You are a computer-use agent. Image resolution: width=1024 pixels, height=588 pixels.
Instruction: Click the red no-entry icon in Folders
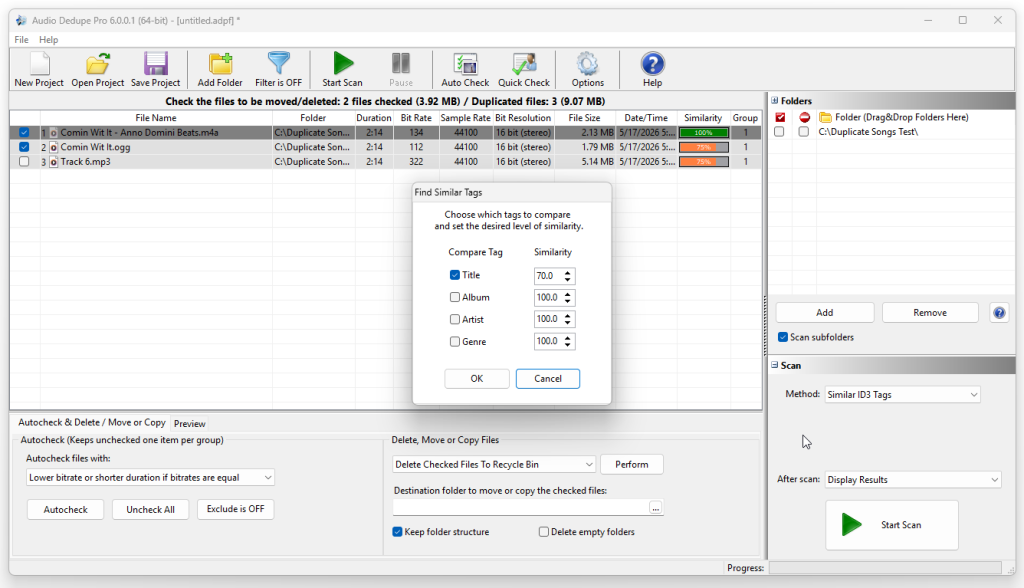pyautogui.click(x=804, y=118)
